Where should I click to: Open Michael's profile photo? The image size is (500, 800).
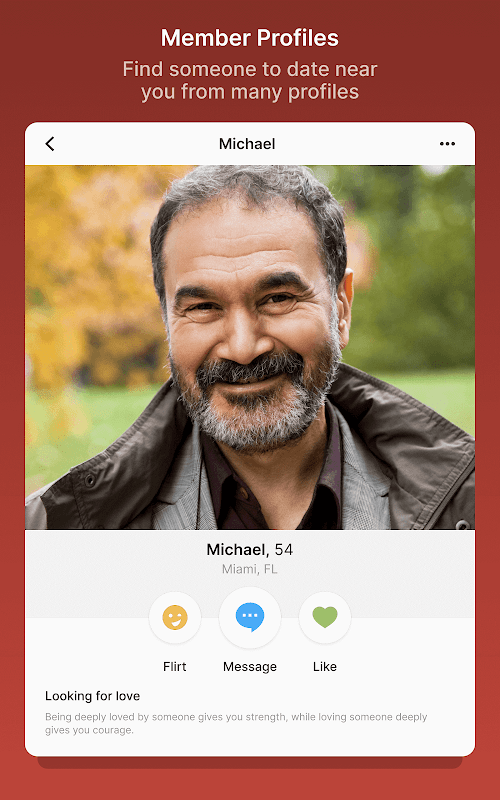pyautogui.click(x=250, y=347)
